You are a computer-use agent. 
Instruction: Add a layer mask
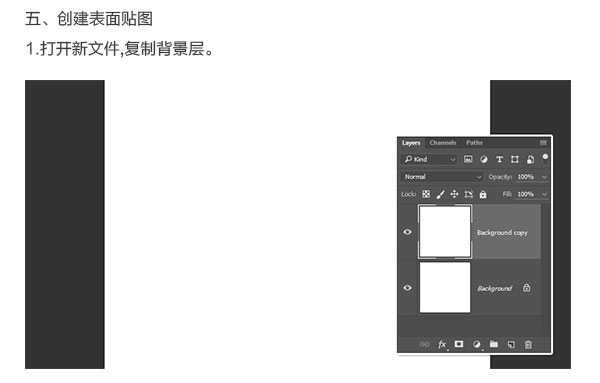pyautogui.click(x=459, y=344)
